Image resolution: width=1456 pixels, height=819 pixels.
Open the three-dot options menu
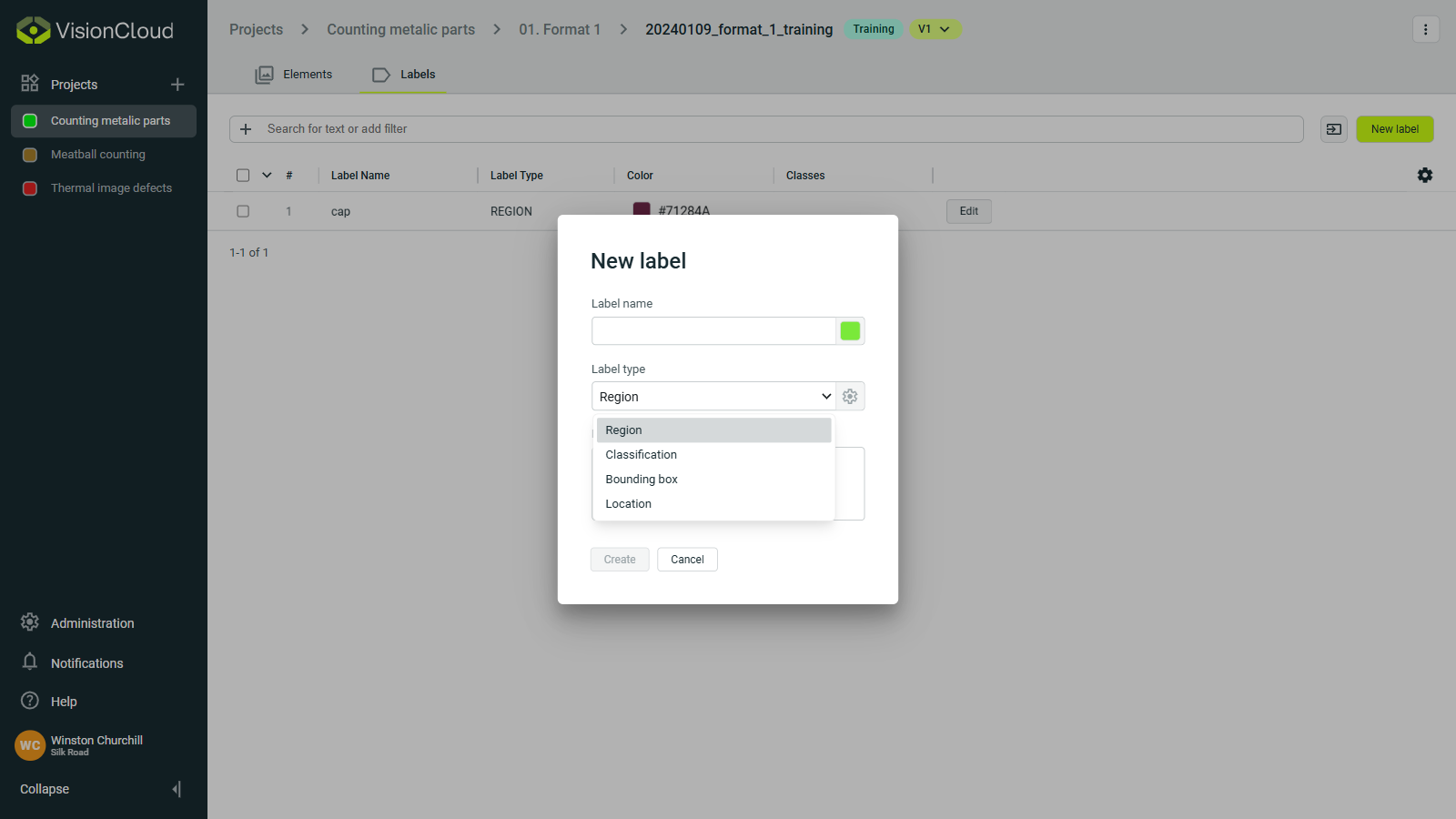tap(1425, 29)
